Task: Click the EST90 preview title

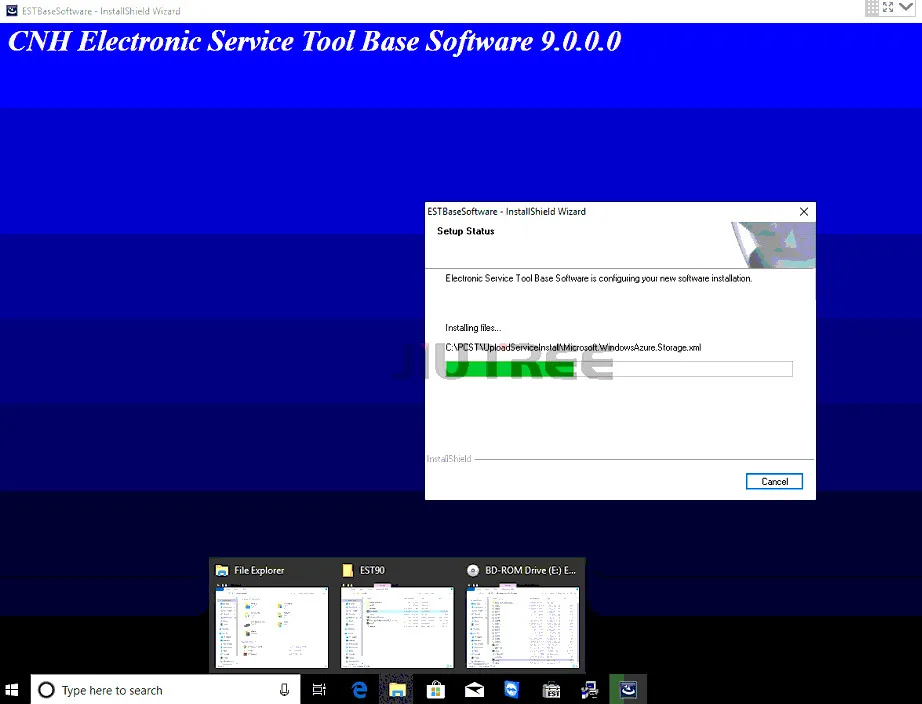Action: click(372, 570)
